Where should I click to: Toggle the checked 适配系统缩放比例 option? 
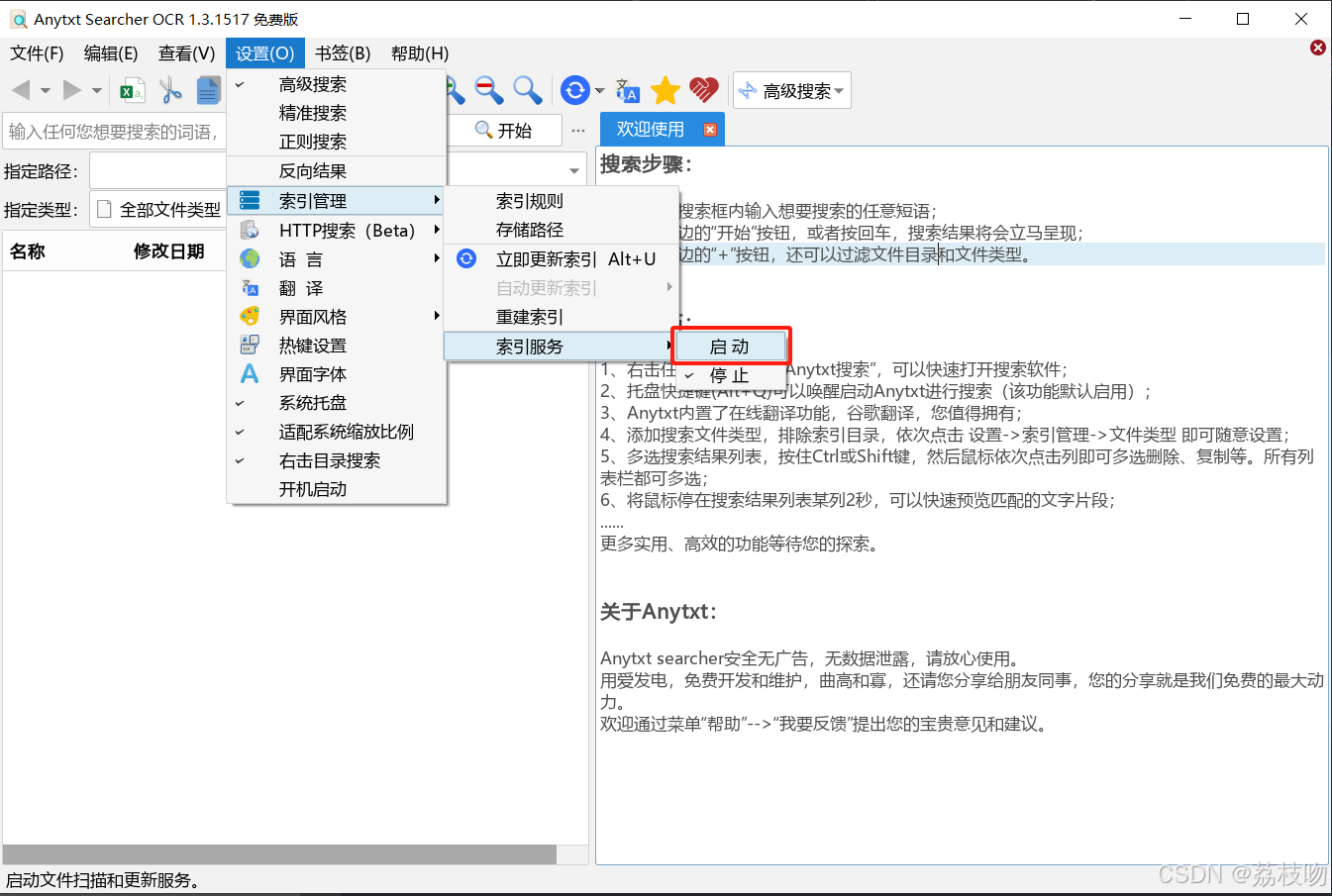(x=337, y=432)
